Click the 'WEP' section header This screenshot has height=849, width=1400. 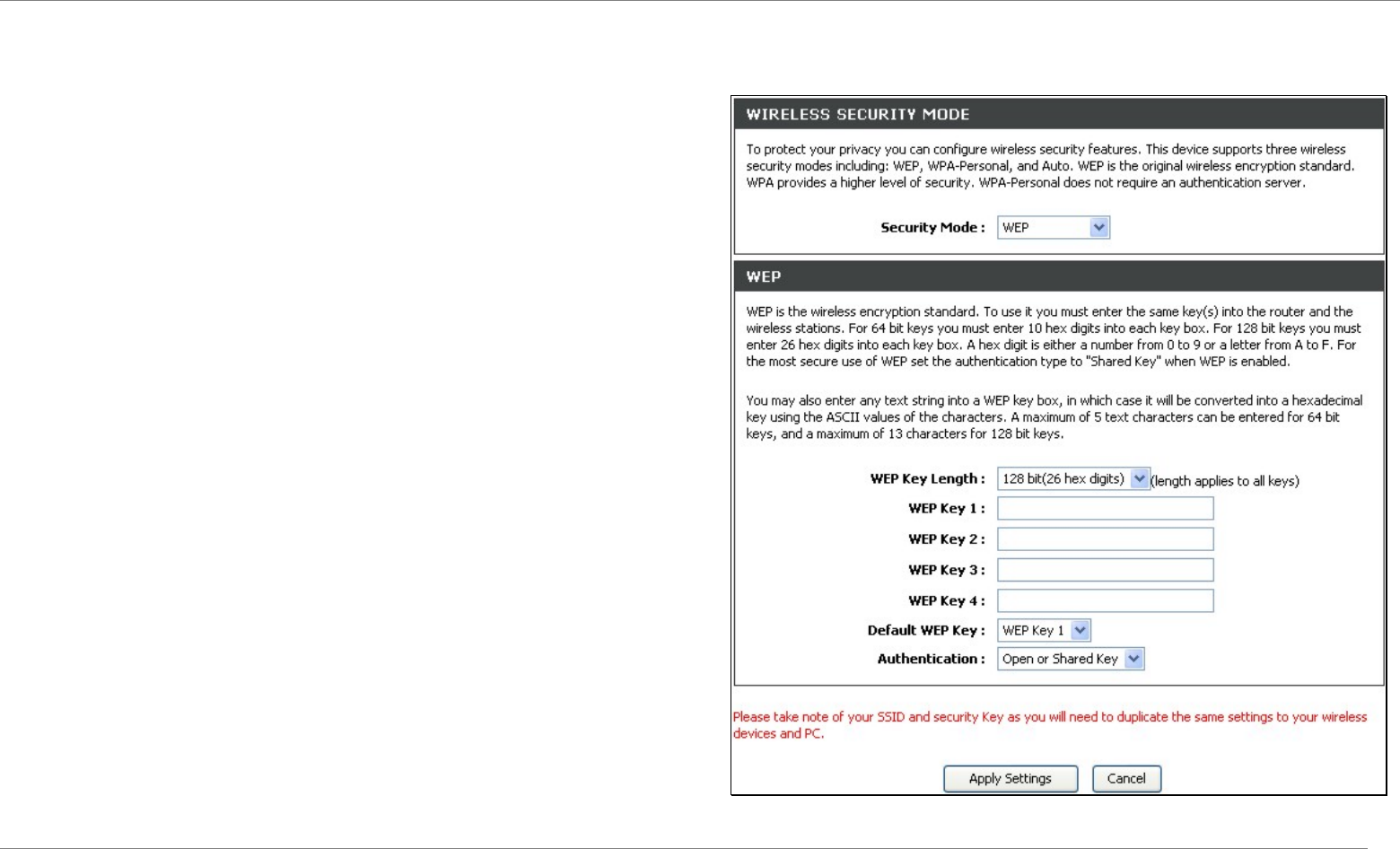[x=1059, y=276]
